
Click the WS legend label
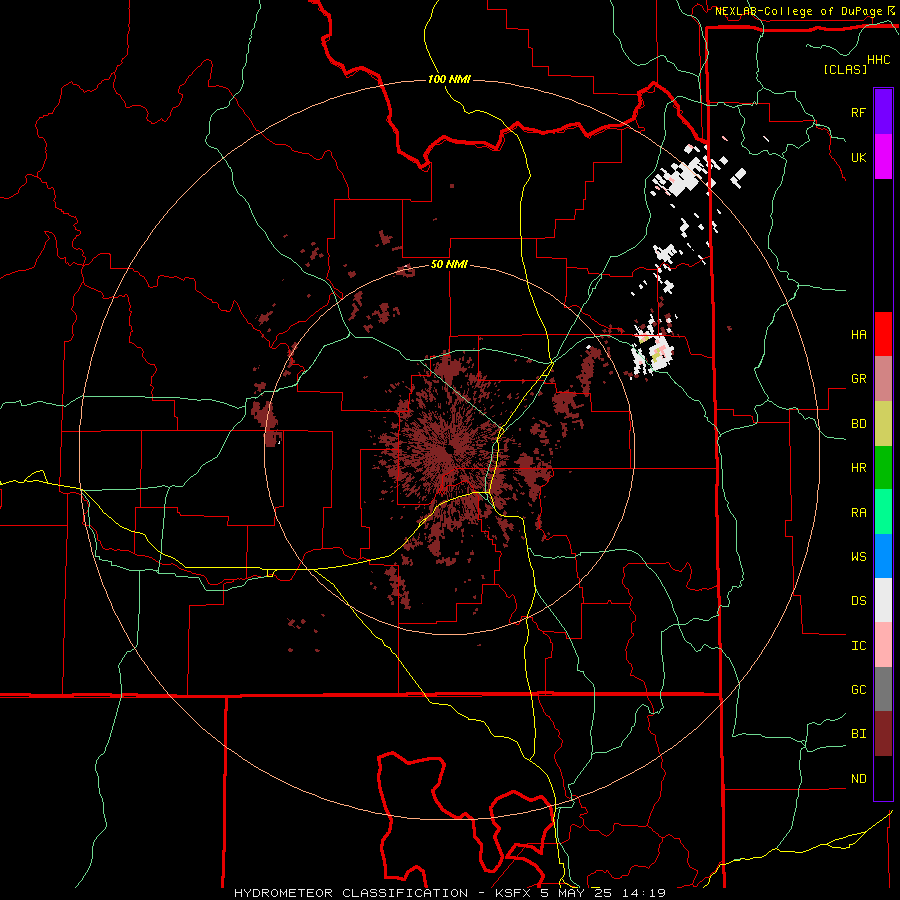tap(859, 557)
